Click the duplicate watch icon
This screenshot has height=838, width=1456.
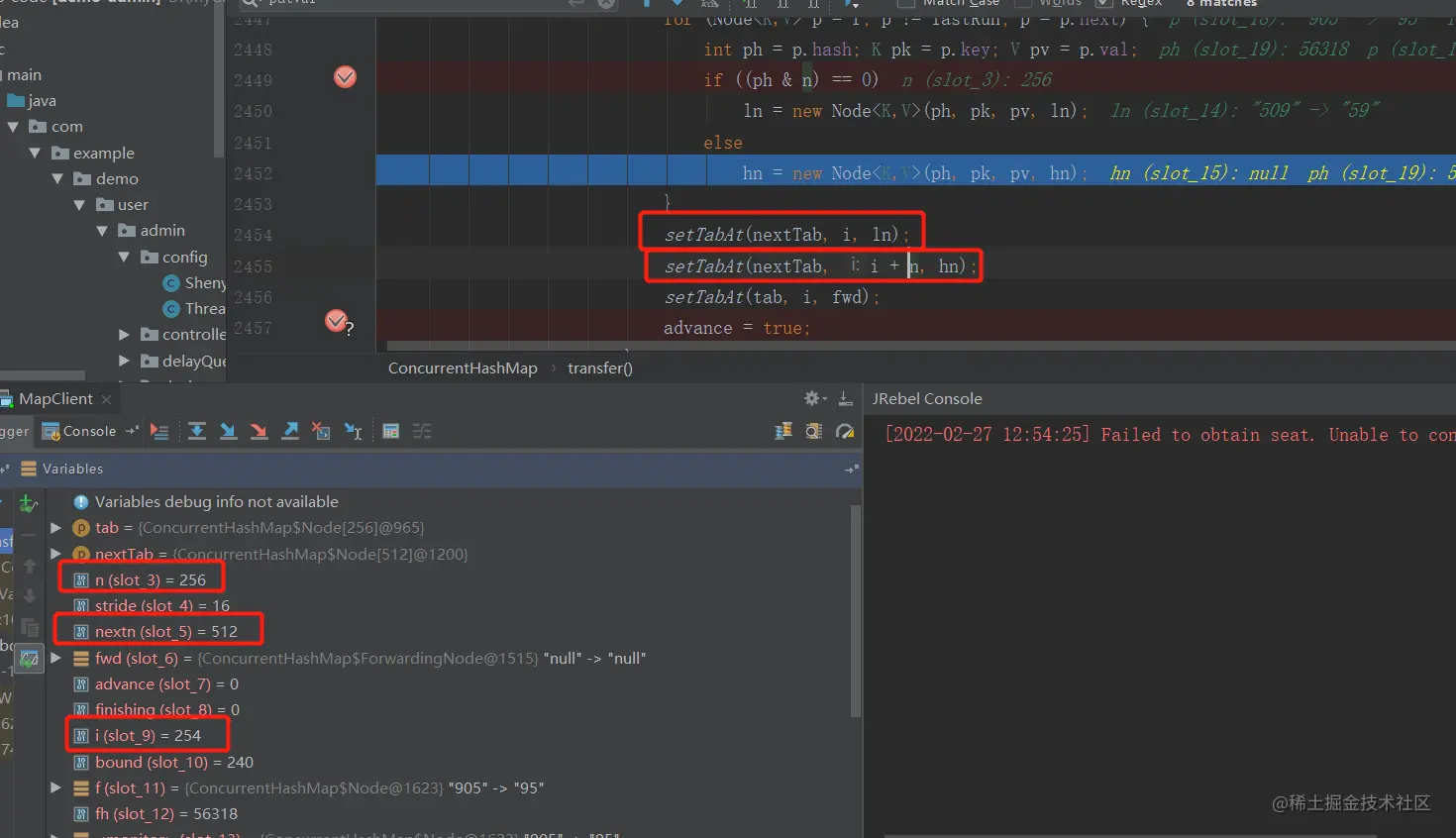(x=30, y=628)
